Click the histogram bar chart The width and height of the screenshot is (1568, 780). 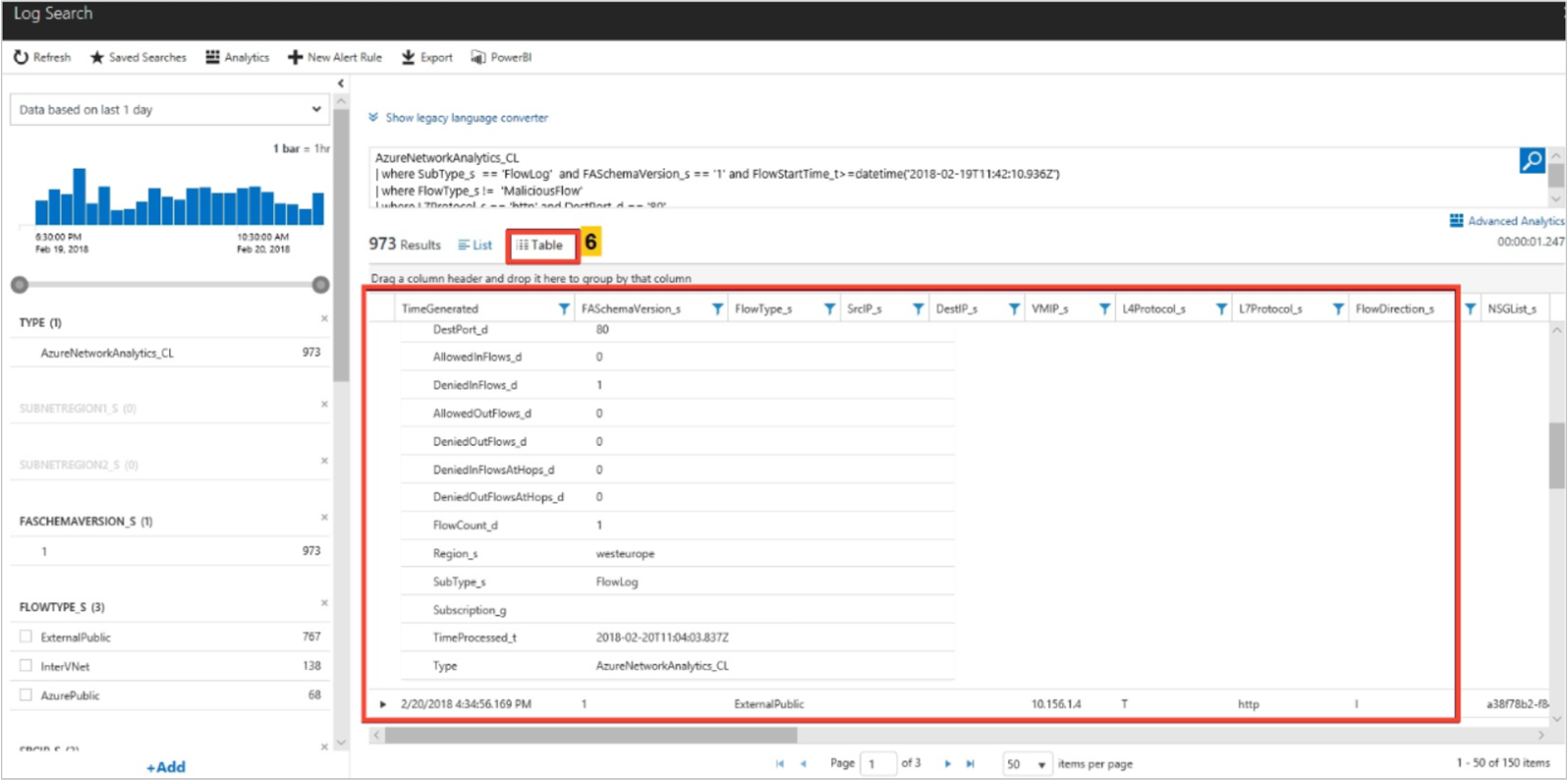(179, 196)
